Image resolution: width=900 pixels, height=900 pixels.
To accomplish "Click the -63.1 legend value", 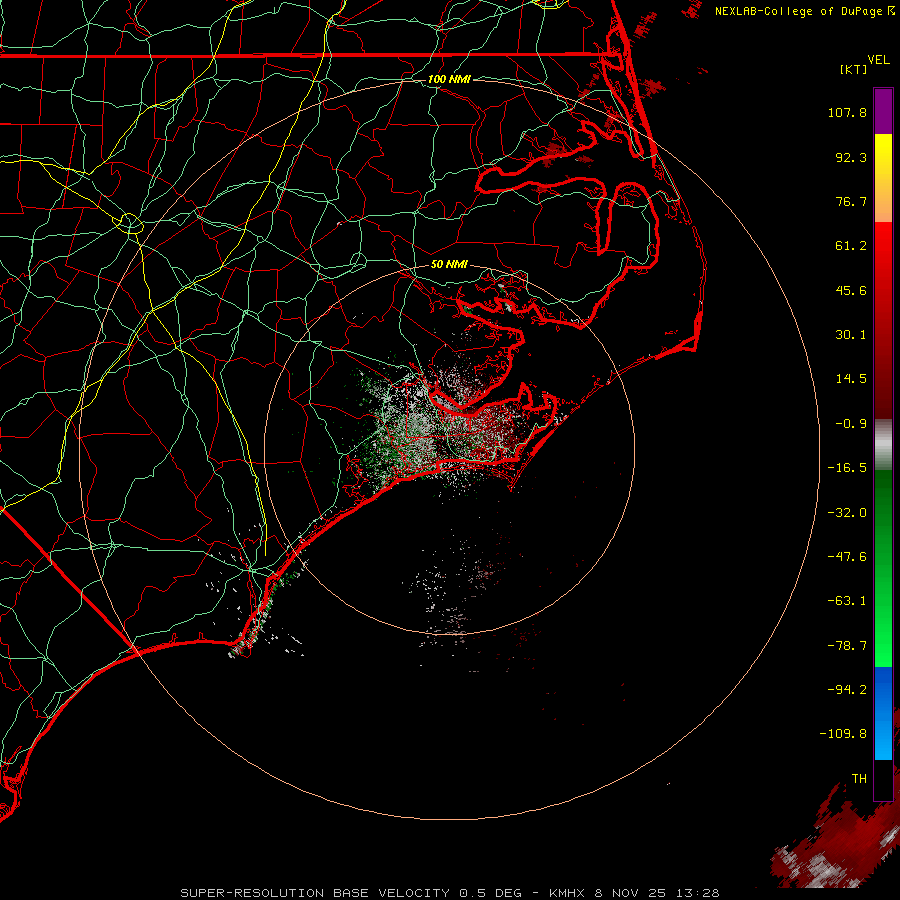I will (847, 601).
